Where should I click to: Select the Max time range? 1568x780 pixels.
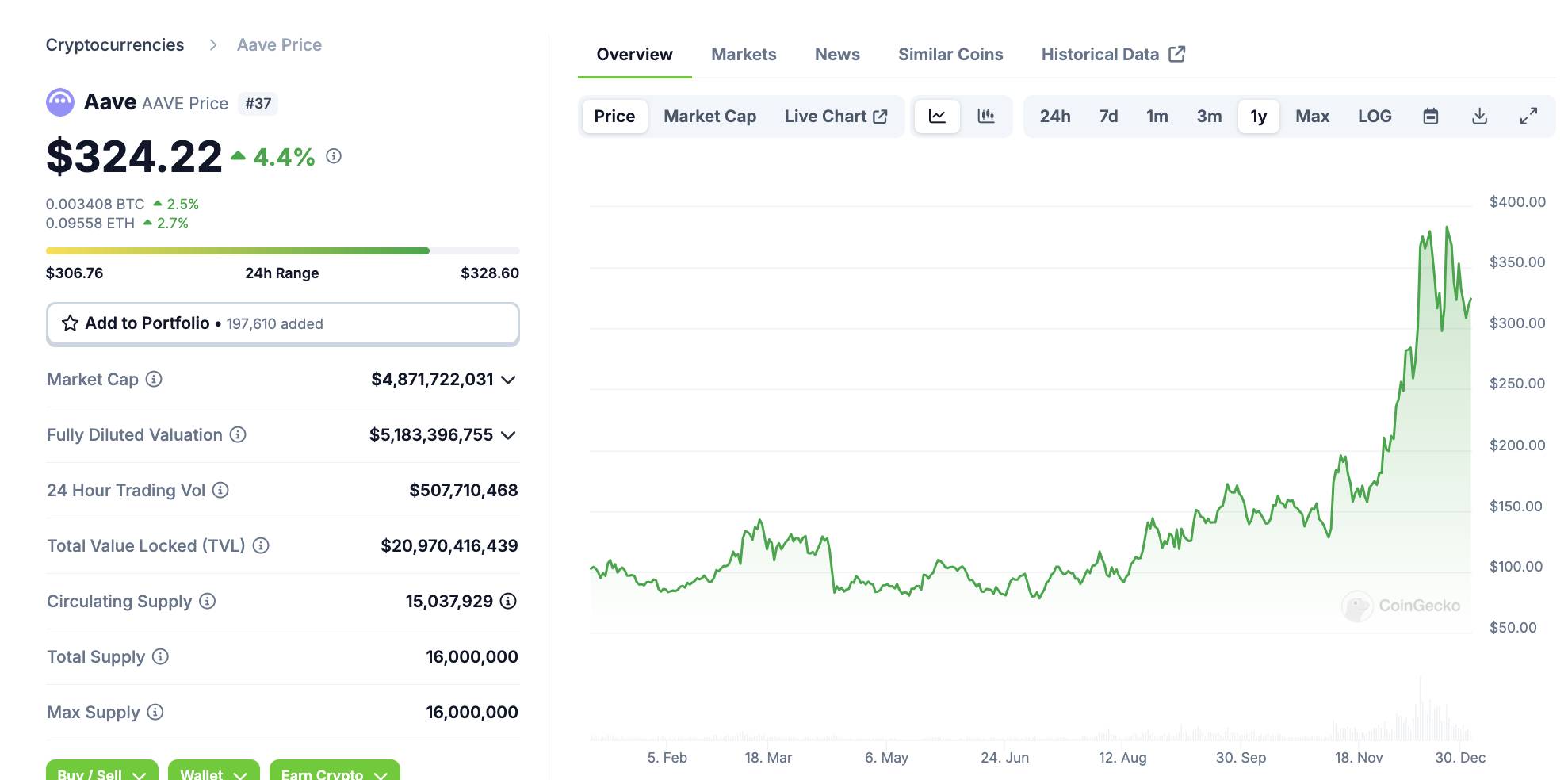point(1313,117)
